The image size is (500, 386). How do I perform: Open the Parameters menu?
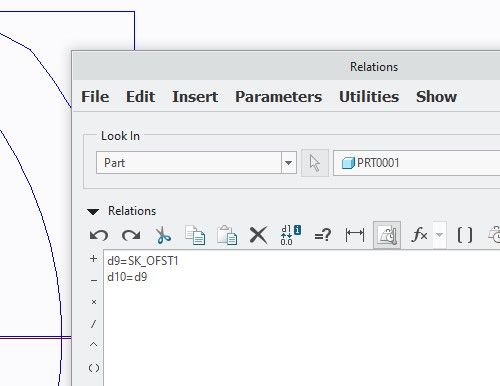coord(279,97)
